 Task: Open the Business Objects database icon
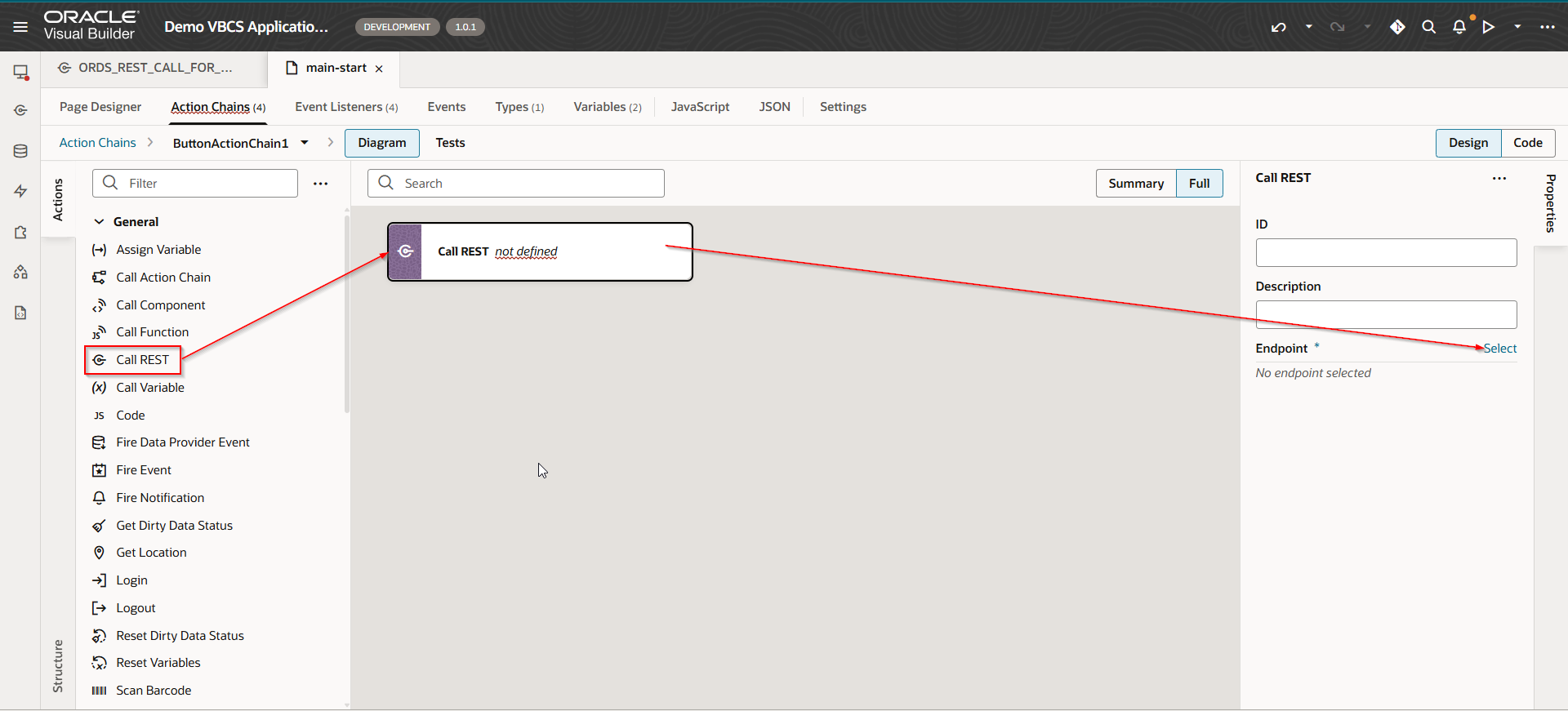(20, 151)
